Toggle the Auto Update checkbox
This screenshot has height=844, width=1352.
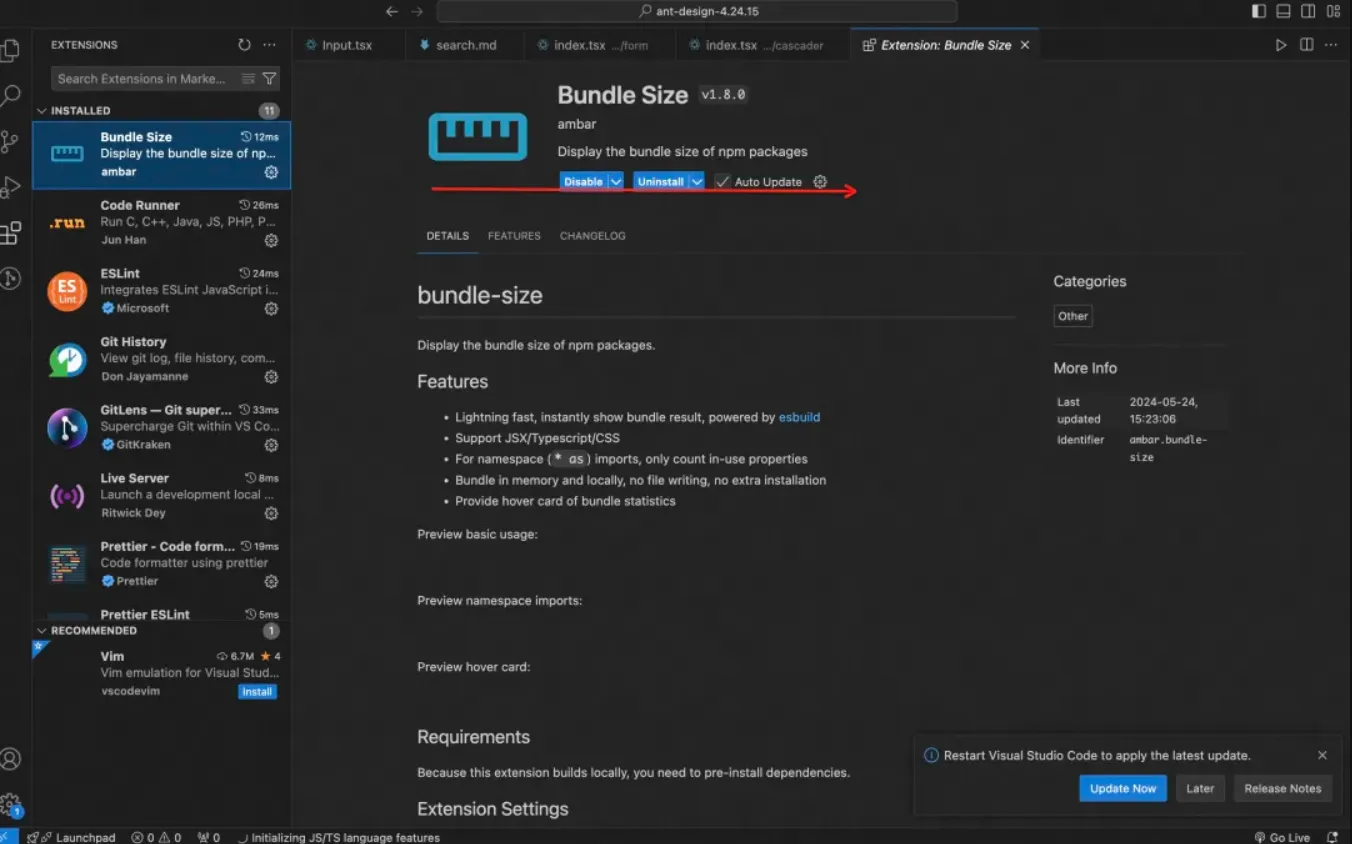click(x=722, y=182)
